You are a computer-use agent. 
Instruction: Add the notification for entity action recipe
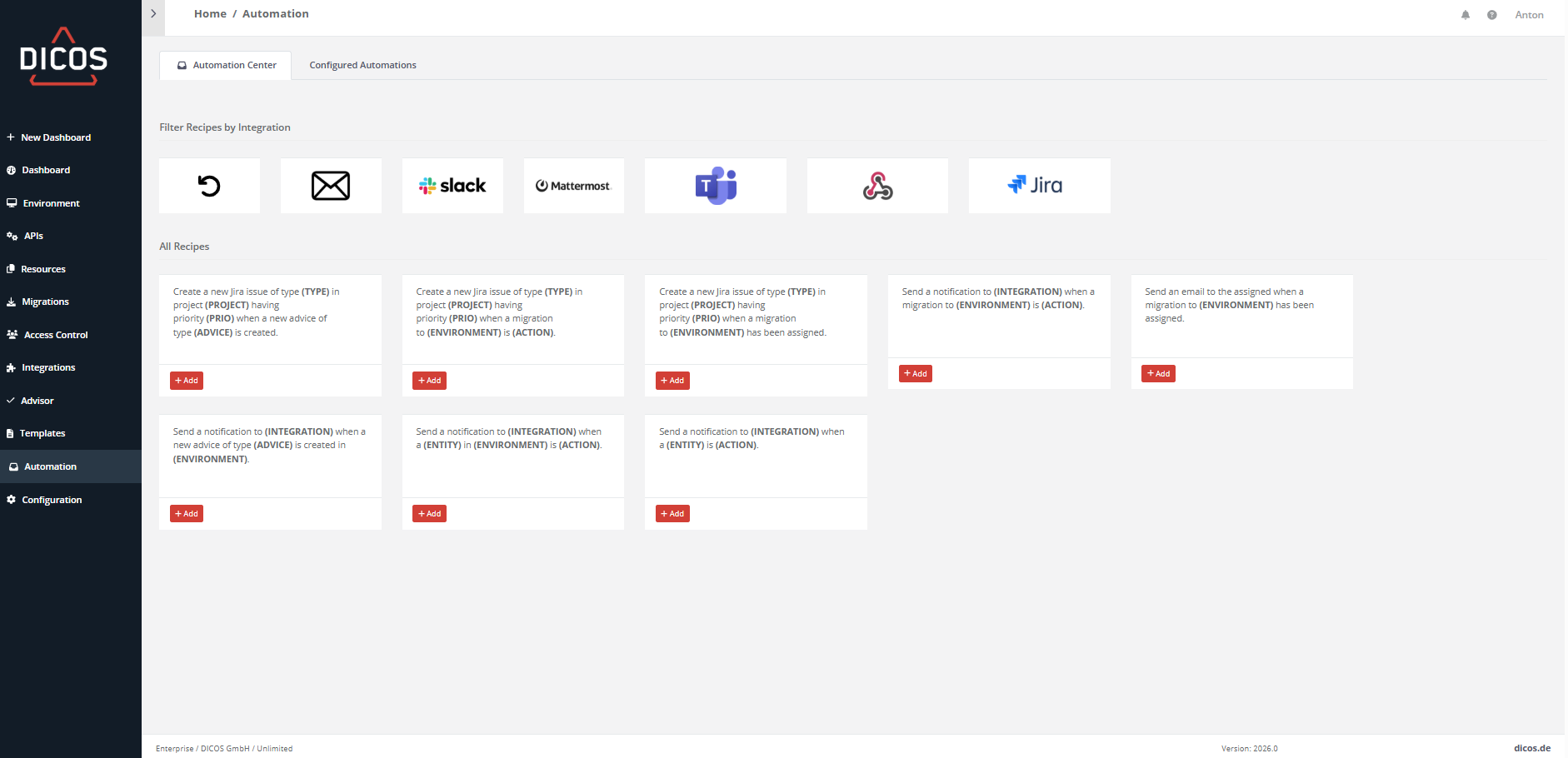click(672, 514)
